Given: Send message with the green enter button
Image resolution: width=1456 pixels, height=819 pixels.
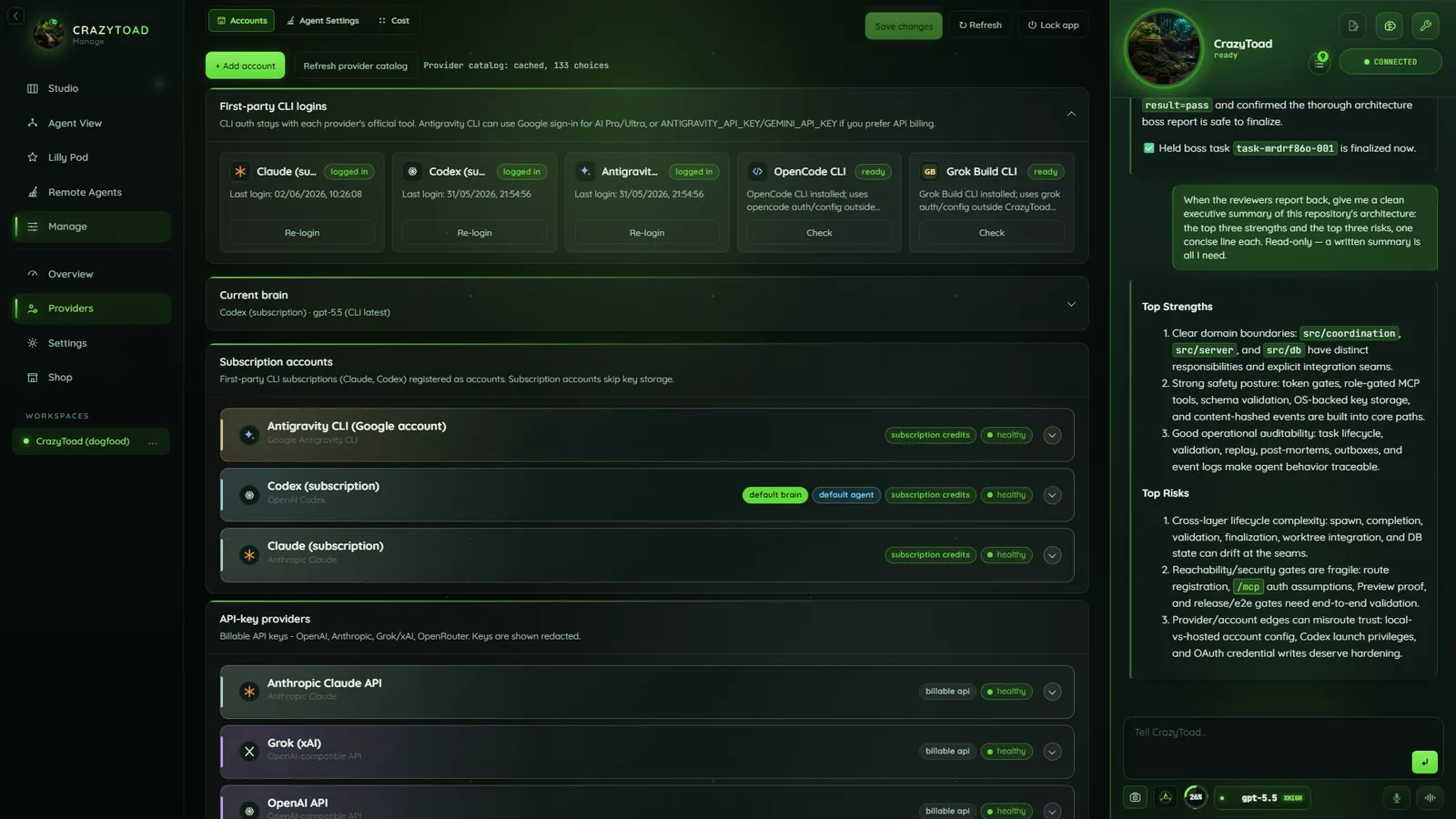Looking at the screenshot, I should click(x=1424, y=762).
